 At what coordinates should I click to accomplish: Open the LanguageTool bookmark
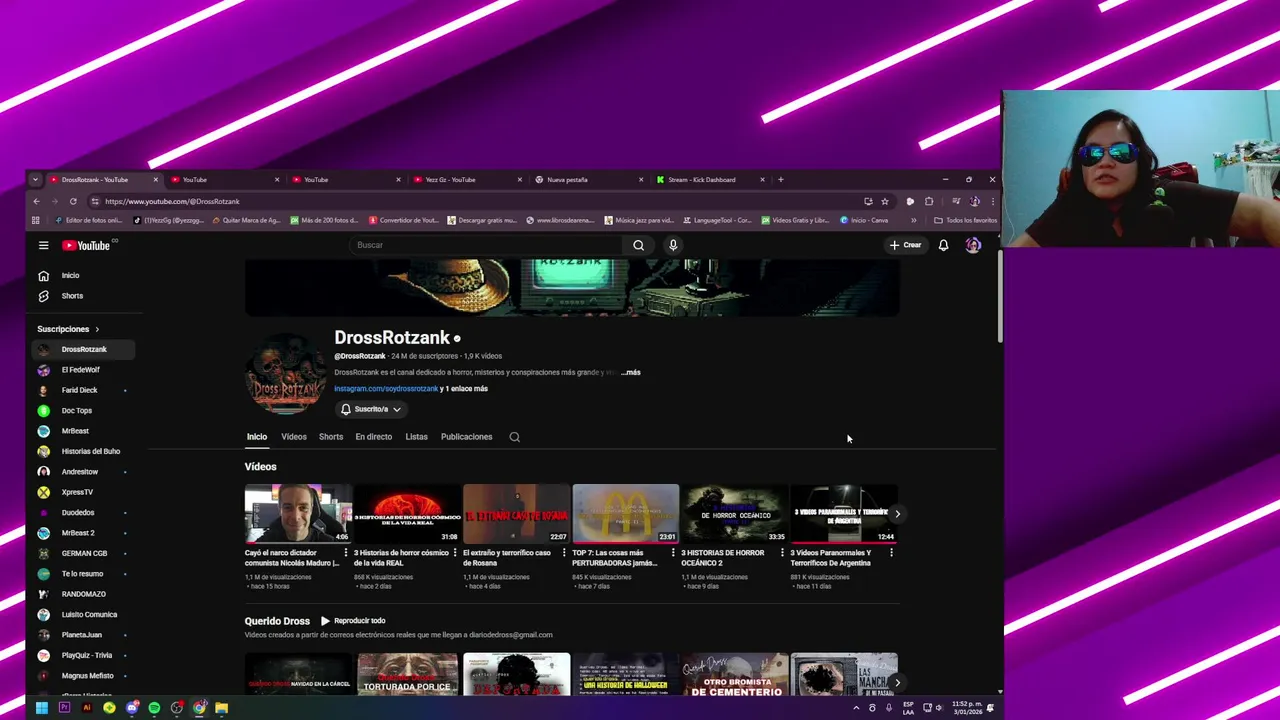coord(716,220)
